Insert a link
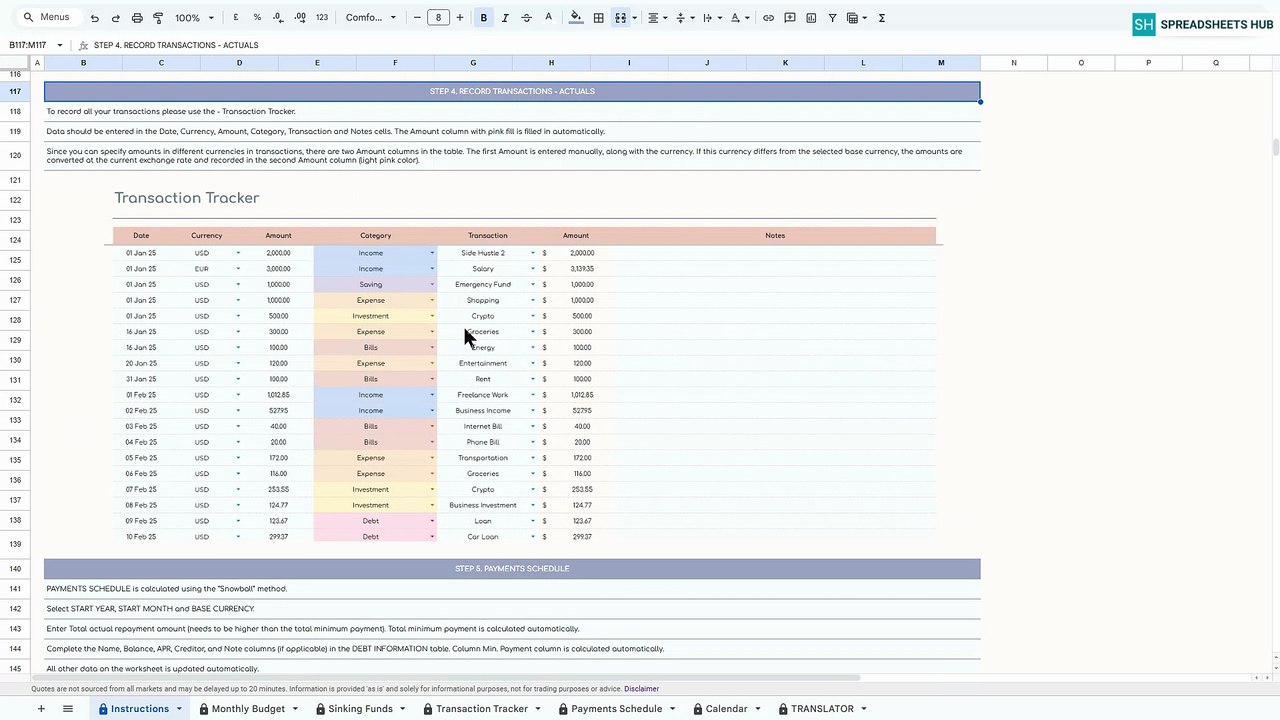This screenshot has height=720, width=1280. click(768, 18)
